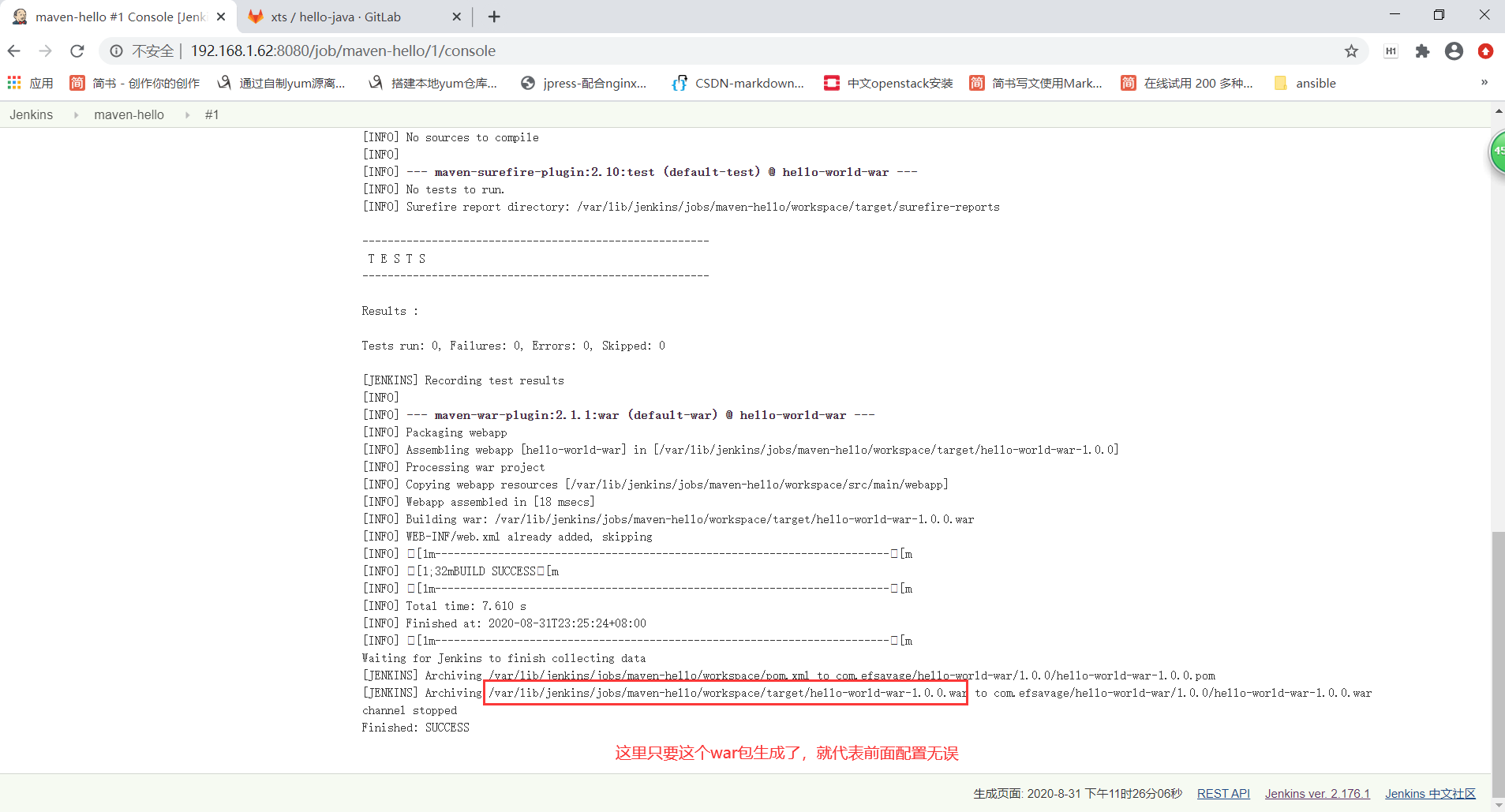The height and width of the screenshot is (812, 1505).
Task: Open the Jenkins ver. 2.176.1 link
Action: tap(1317, 794)
